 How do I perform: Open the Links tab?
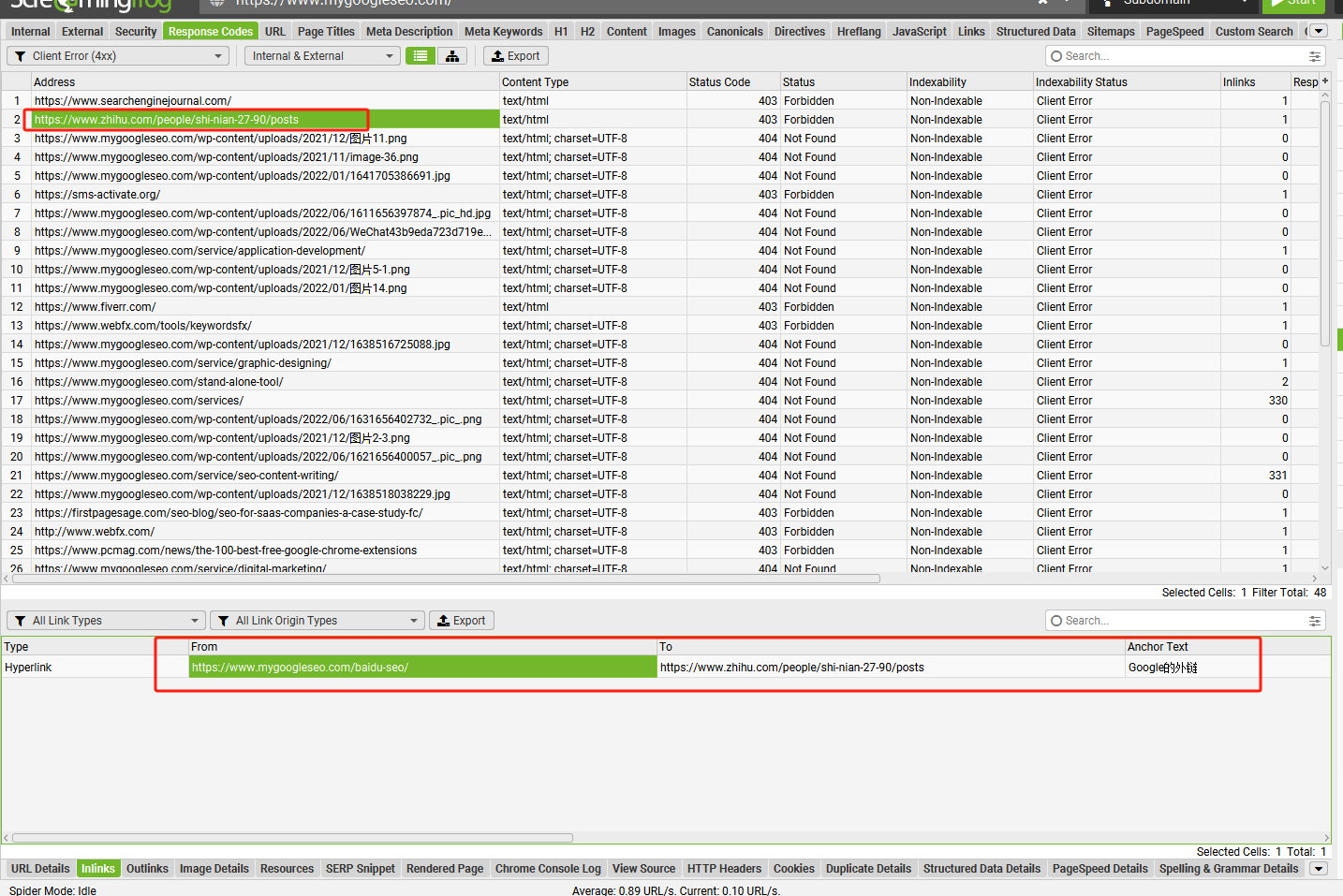971,31
